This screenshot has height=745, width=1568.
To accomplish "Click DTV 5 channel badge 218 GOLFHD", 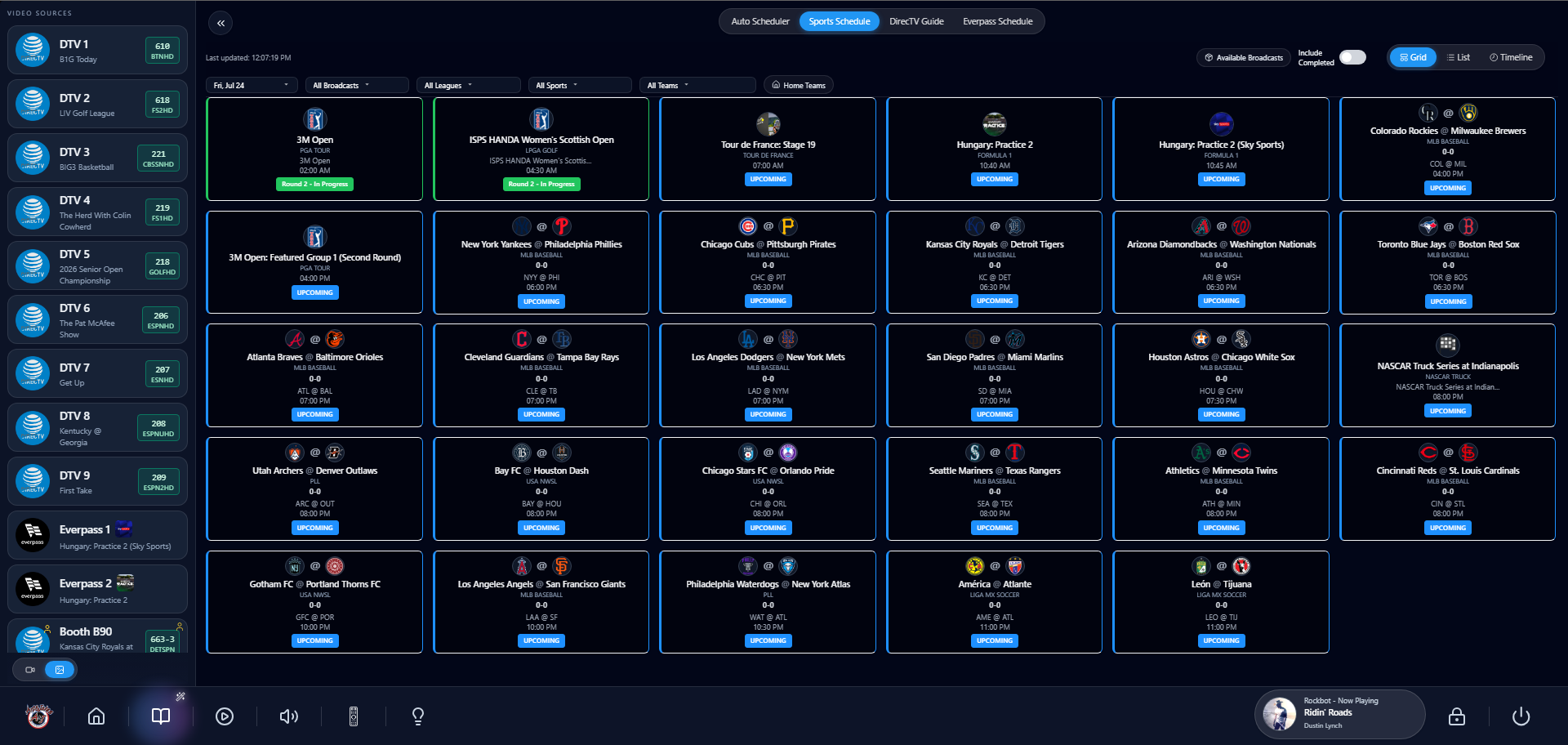I will (x=162, y=266).
